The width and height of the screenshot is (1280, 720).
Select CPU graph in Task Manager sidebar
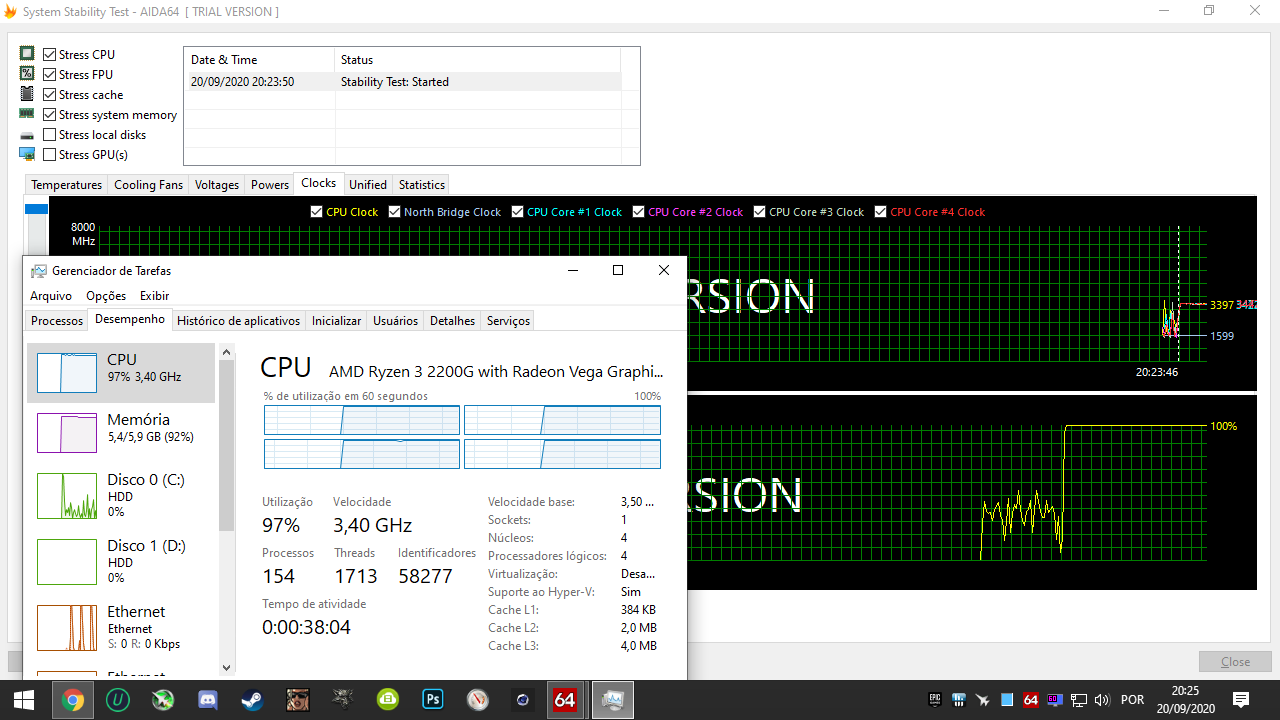[121, 373]
